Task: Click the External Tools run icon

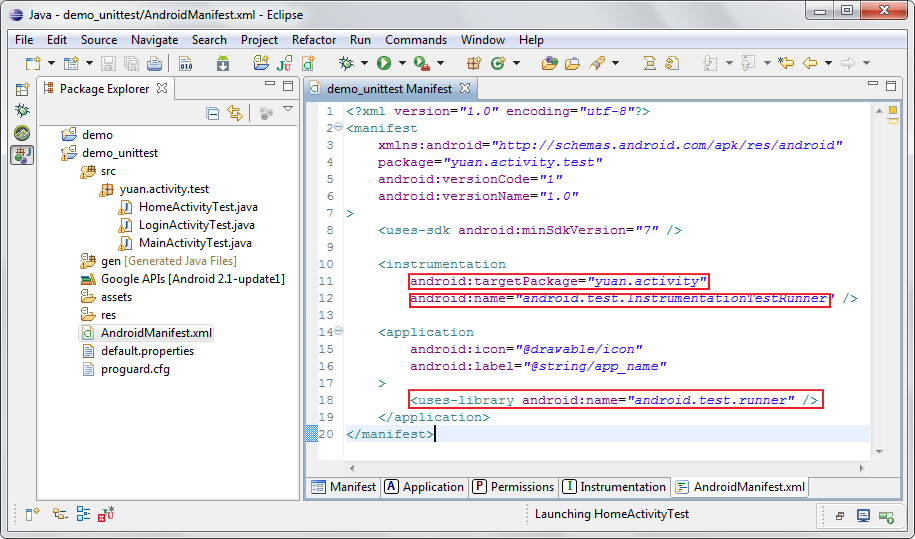Action: coord(422,63)
